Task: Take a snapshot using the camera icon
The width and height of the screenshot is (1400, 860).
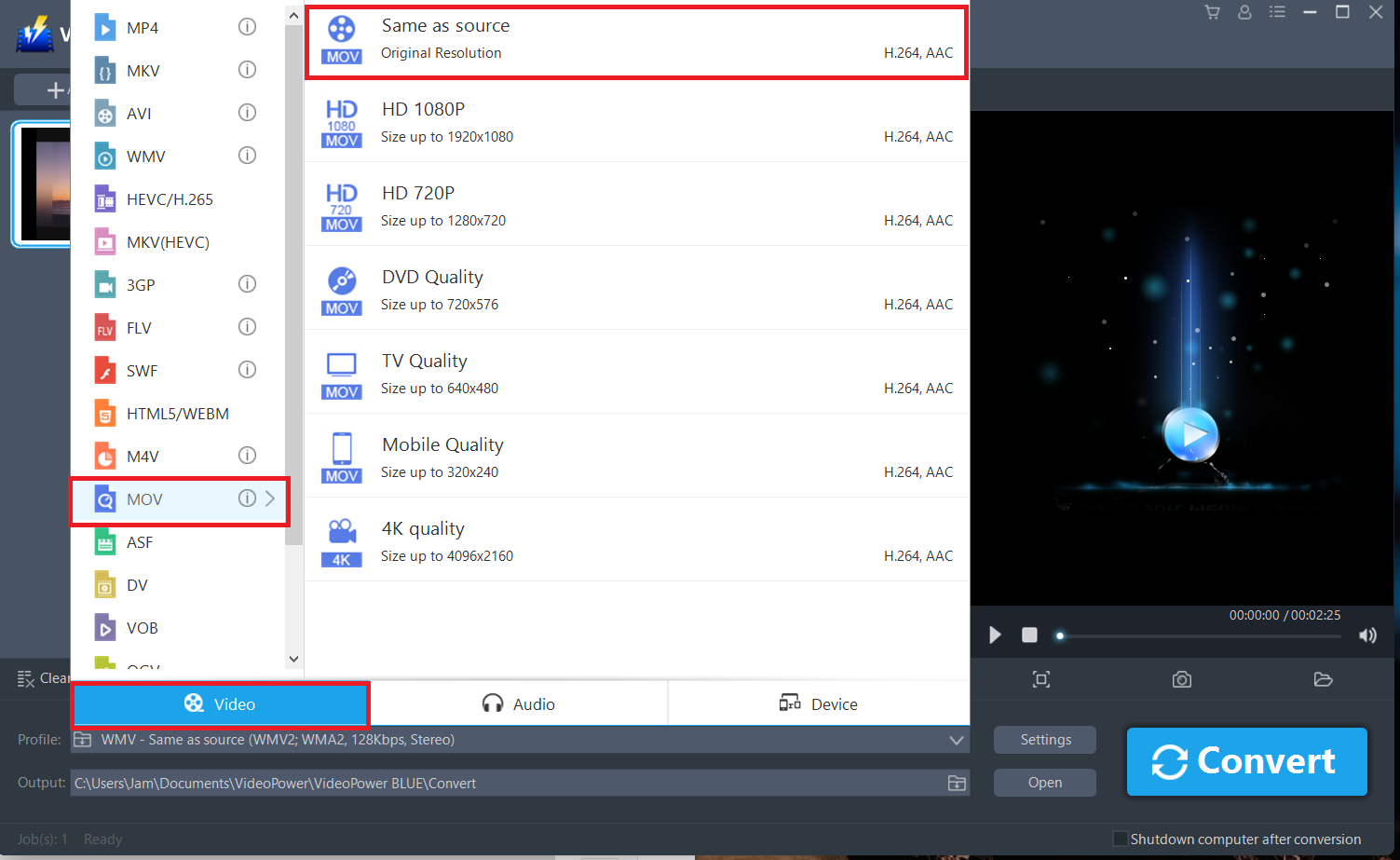Action: pos(1181,679)
